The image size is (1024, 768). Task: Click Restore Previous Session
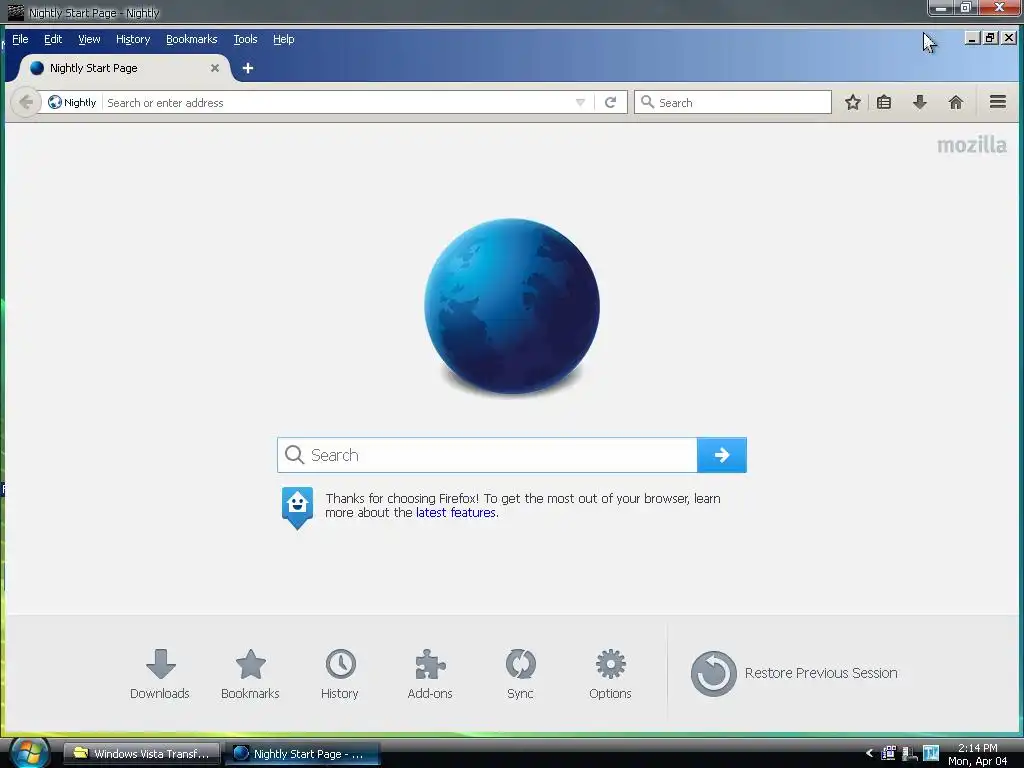794,673
